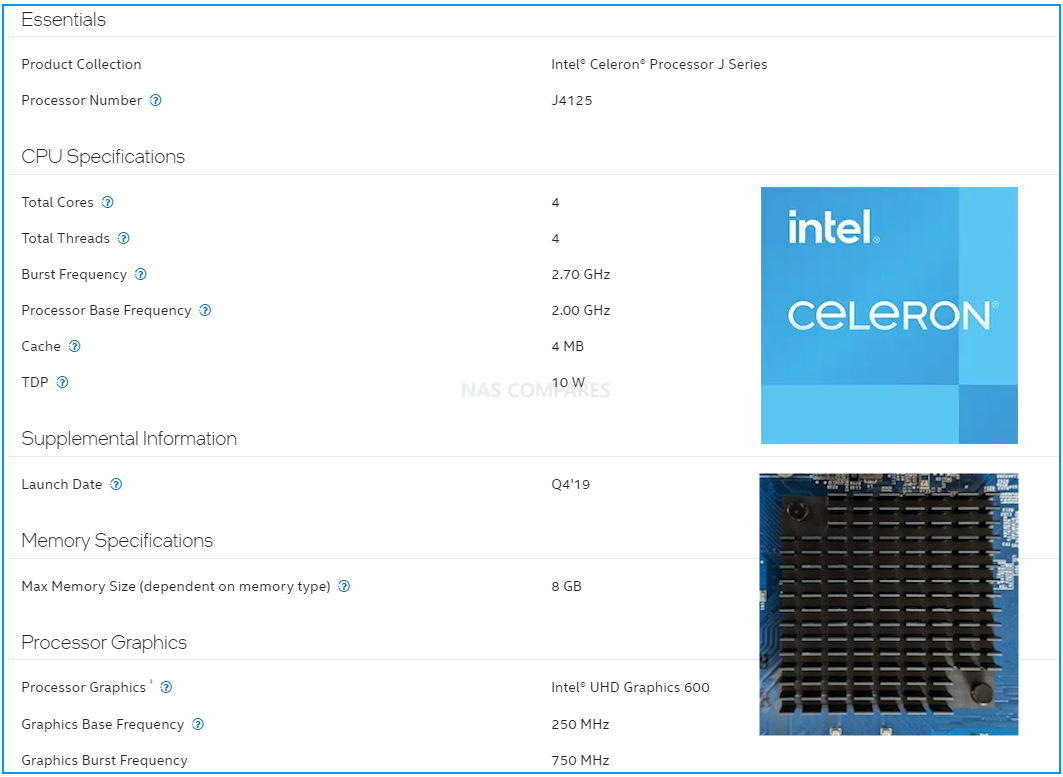Click the Processor Number label
The width and height of the screenshot is (1063, 777).
pos(81,100)
